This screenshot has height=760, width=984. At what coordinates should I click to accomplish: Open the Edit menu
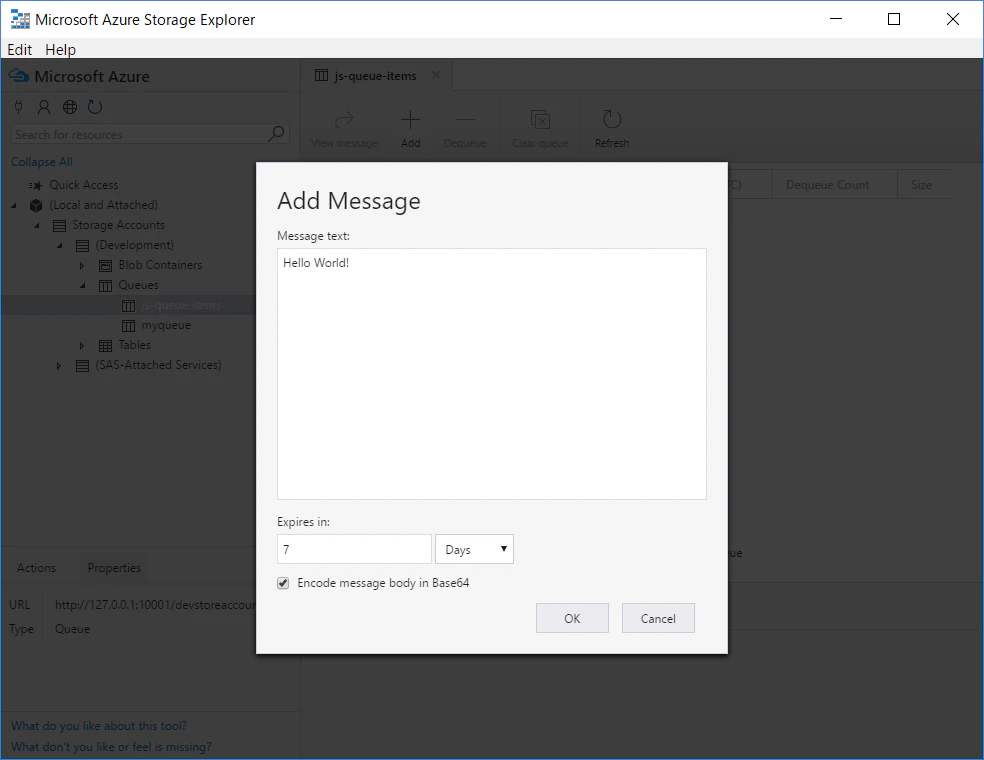coord(19,50)
